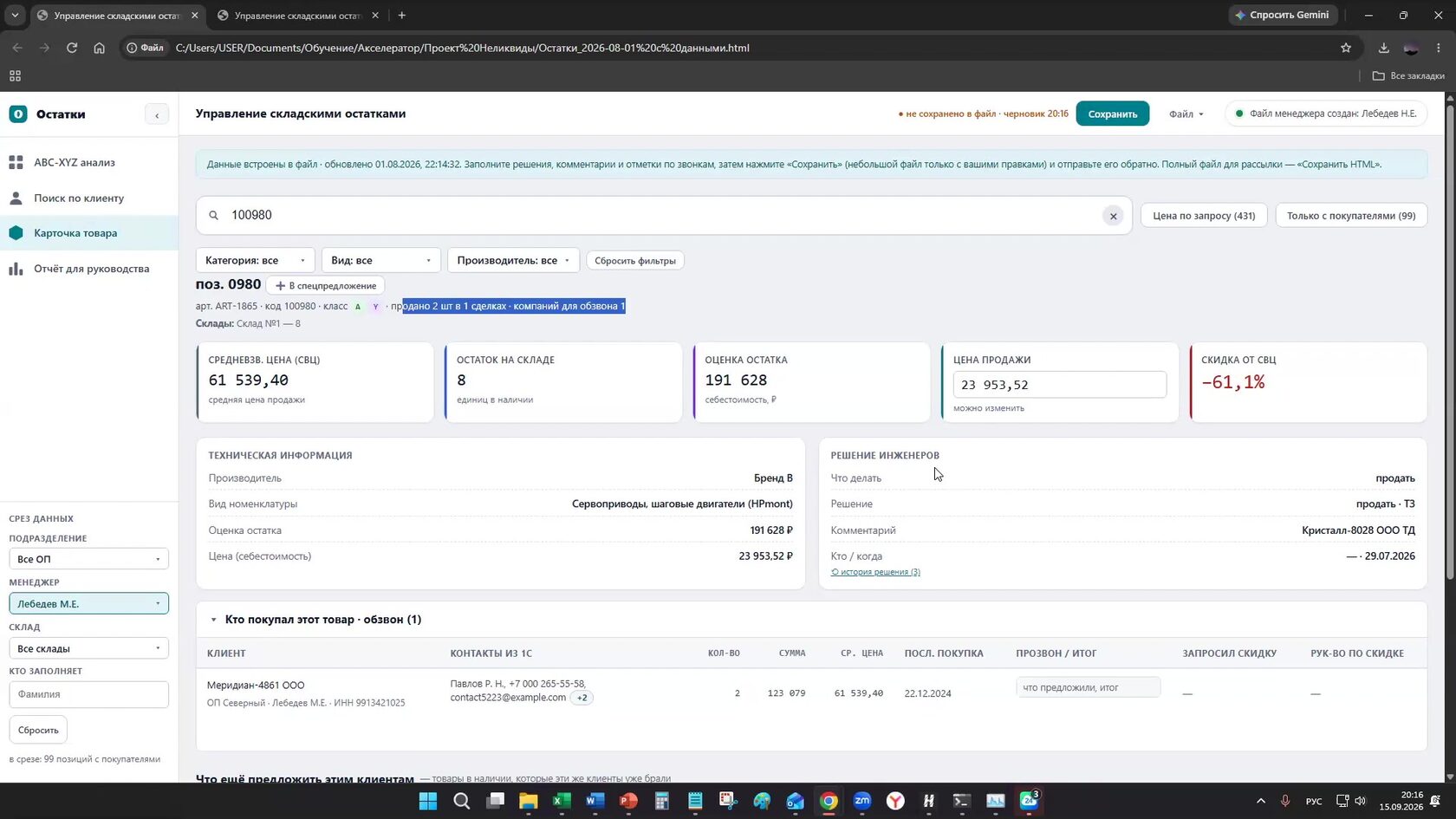Add the item with В спецпредложение
This screenshot has width=1456, height=819.
click(326, 286)
